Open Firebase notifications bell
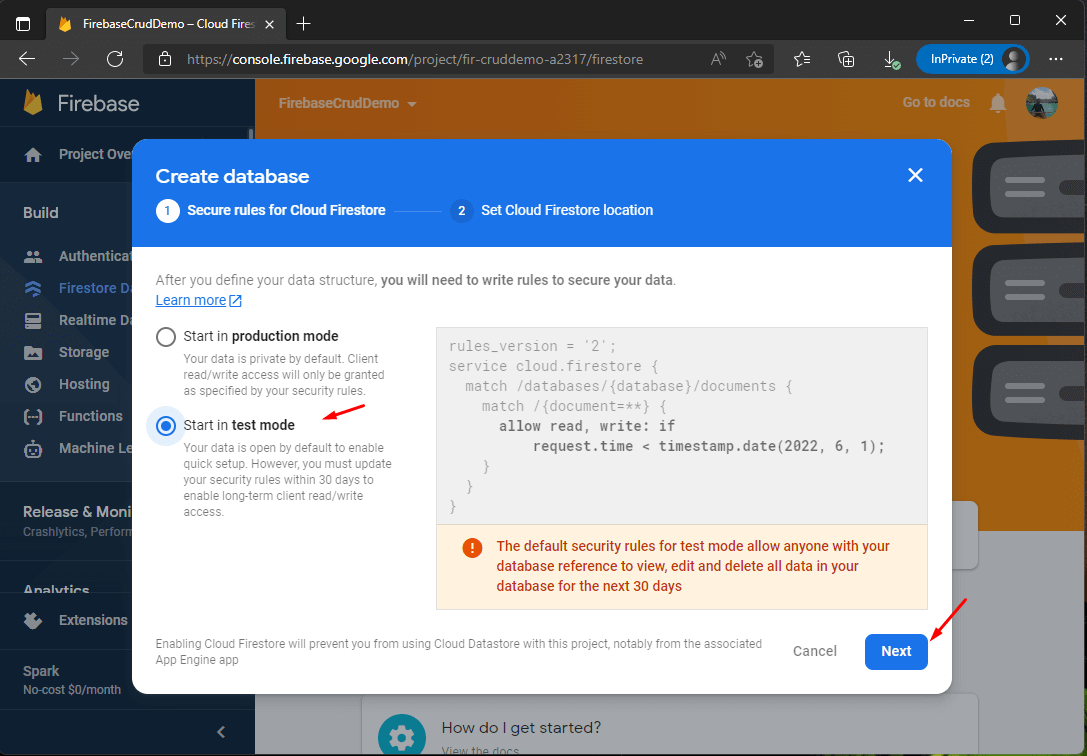The width and height of the screenshot is (1087, 756). pos(997,102)
